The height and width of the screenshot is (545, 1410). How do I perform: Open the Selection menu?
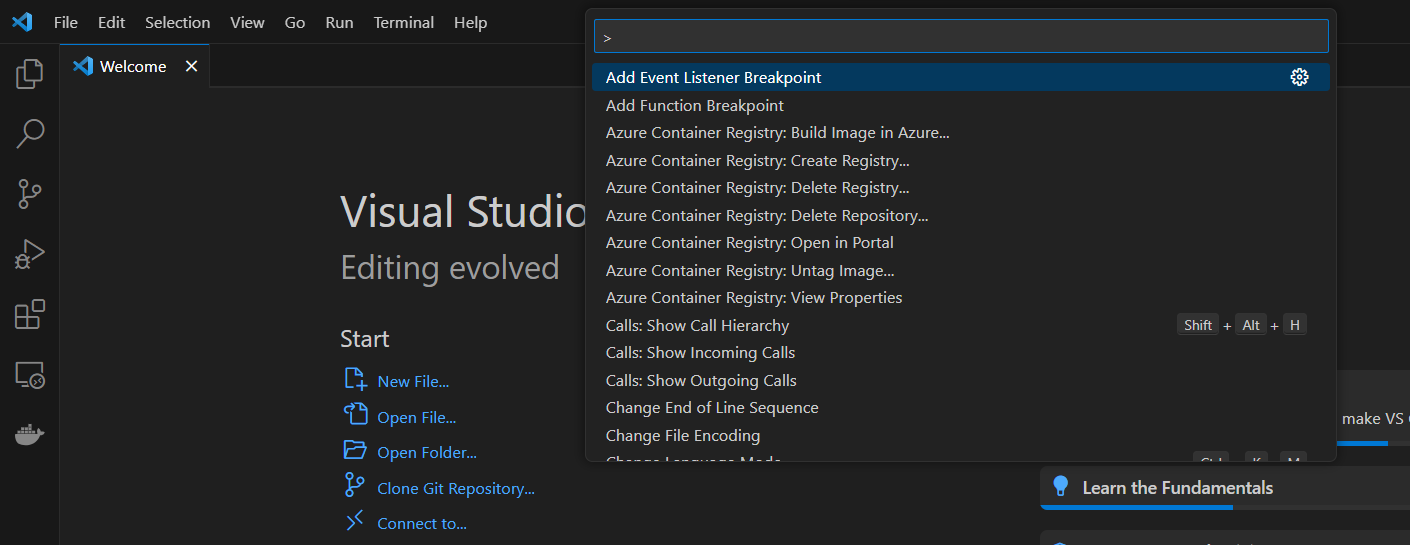click(177, 22)
